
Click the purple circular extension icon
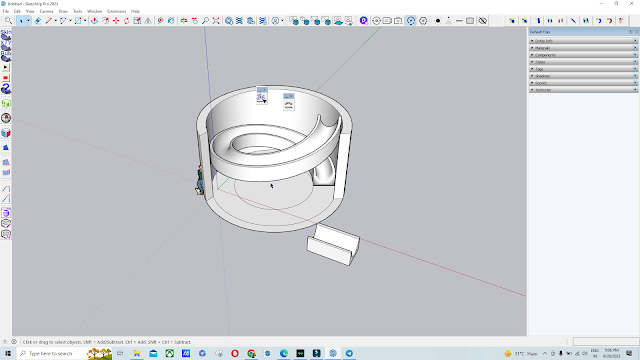pyautogui.click(x=364, y=20)
